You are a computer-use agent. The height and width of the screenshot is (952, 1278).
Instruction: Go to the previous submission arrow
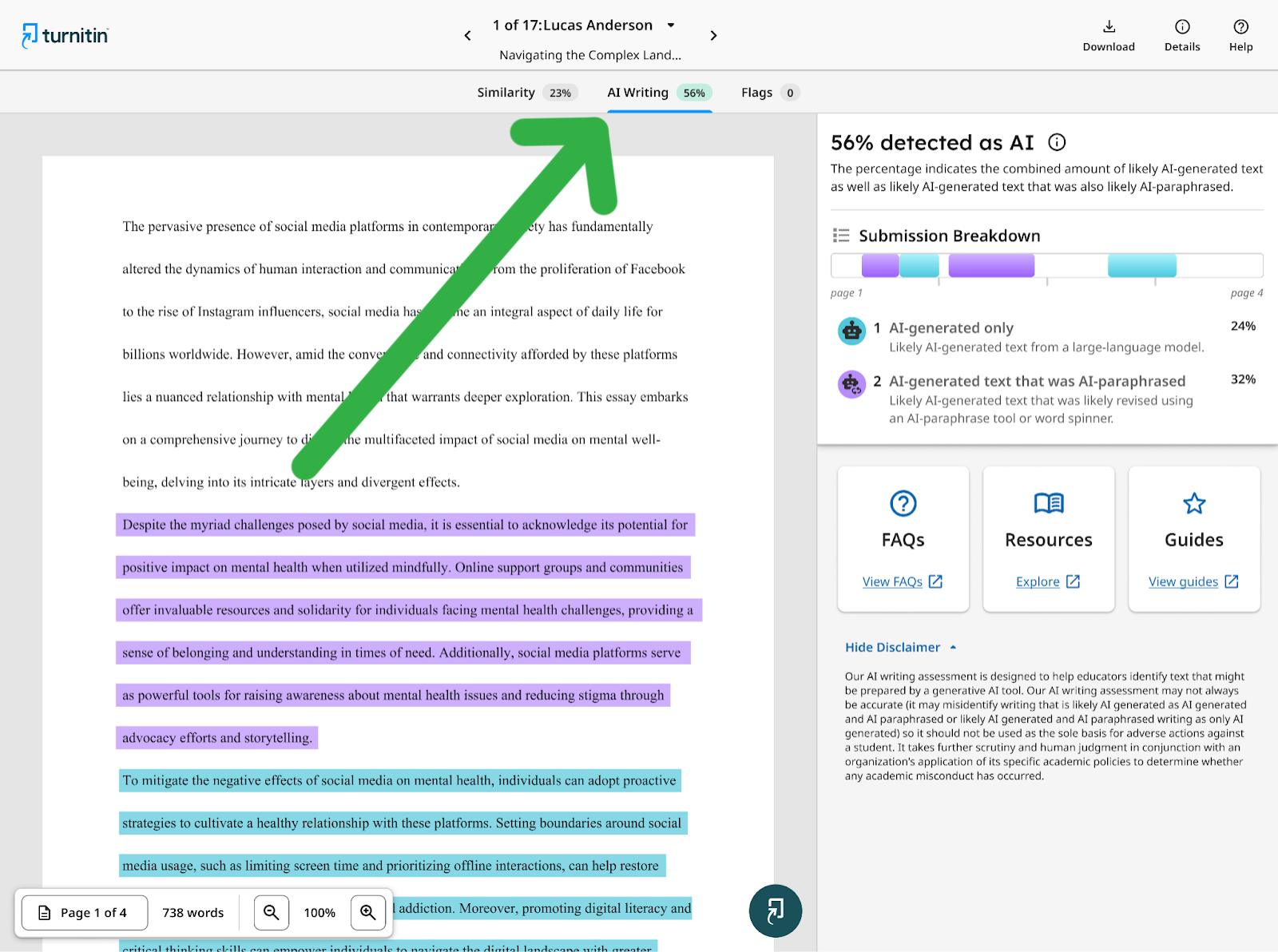pos(468,36)
